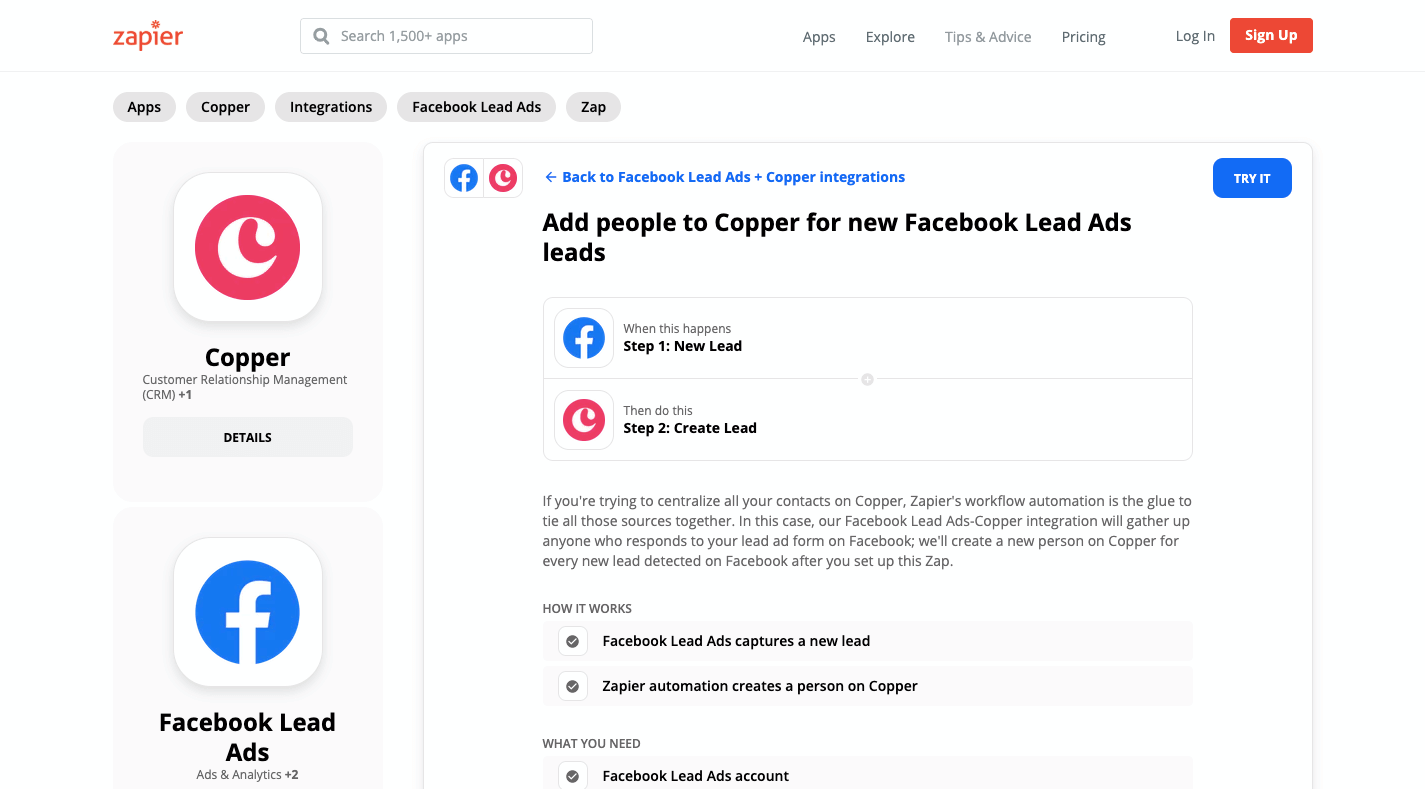
Task: Click the small Copper icon in header
Action: pos(503,178)
